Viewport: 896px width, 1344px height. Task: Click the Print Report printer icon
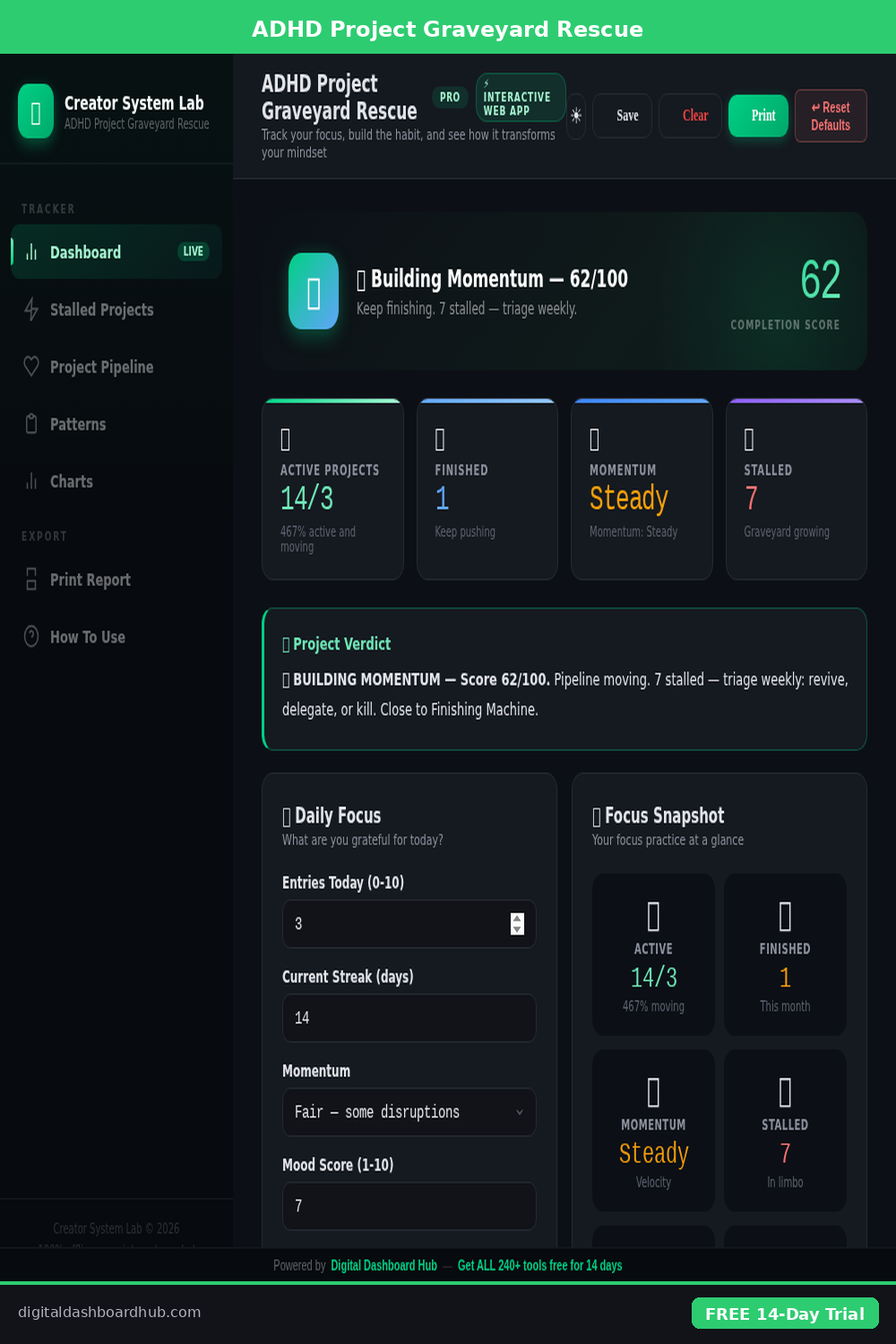pos(31,580)
